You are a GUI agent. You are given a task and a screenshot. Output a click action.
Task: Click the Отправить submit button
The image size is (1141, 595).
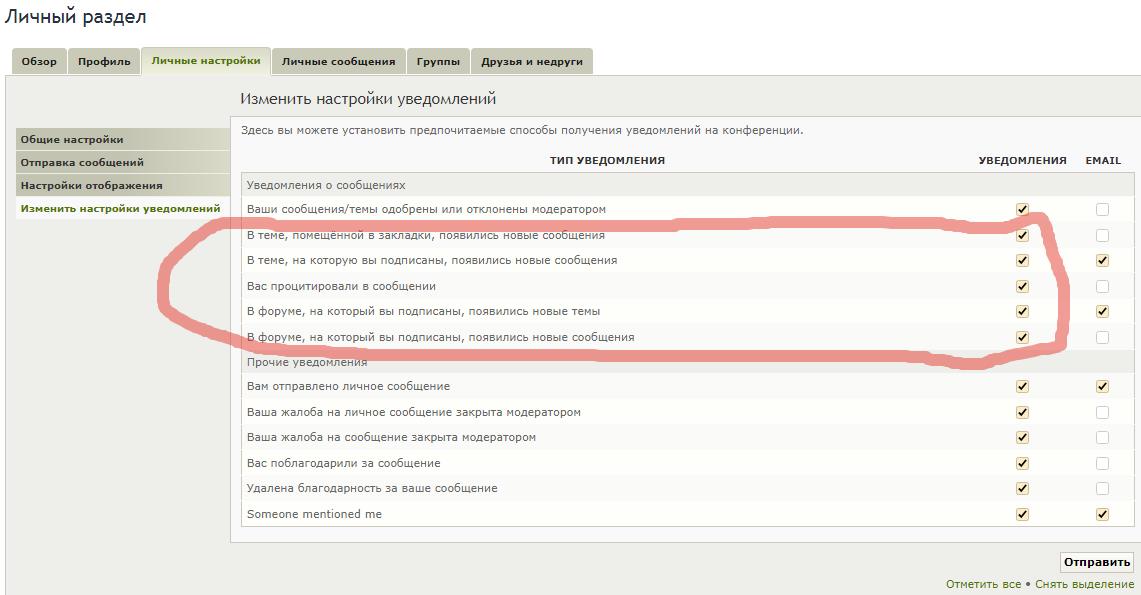(1096, 562)
